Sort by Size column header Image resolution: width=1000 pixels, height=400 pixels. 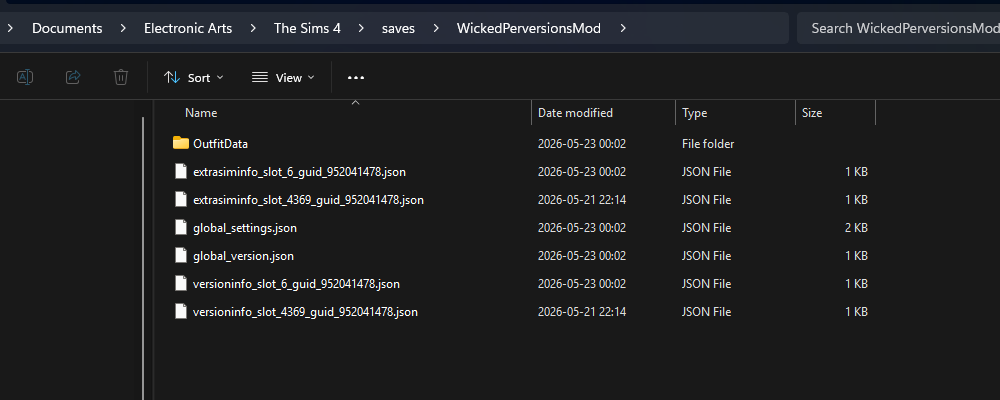(x=812, y=113)
